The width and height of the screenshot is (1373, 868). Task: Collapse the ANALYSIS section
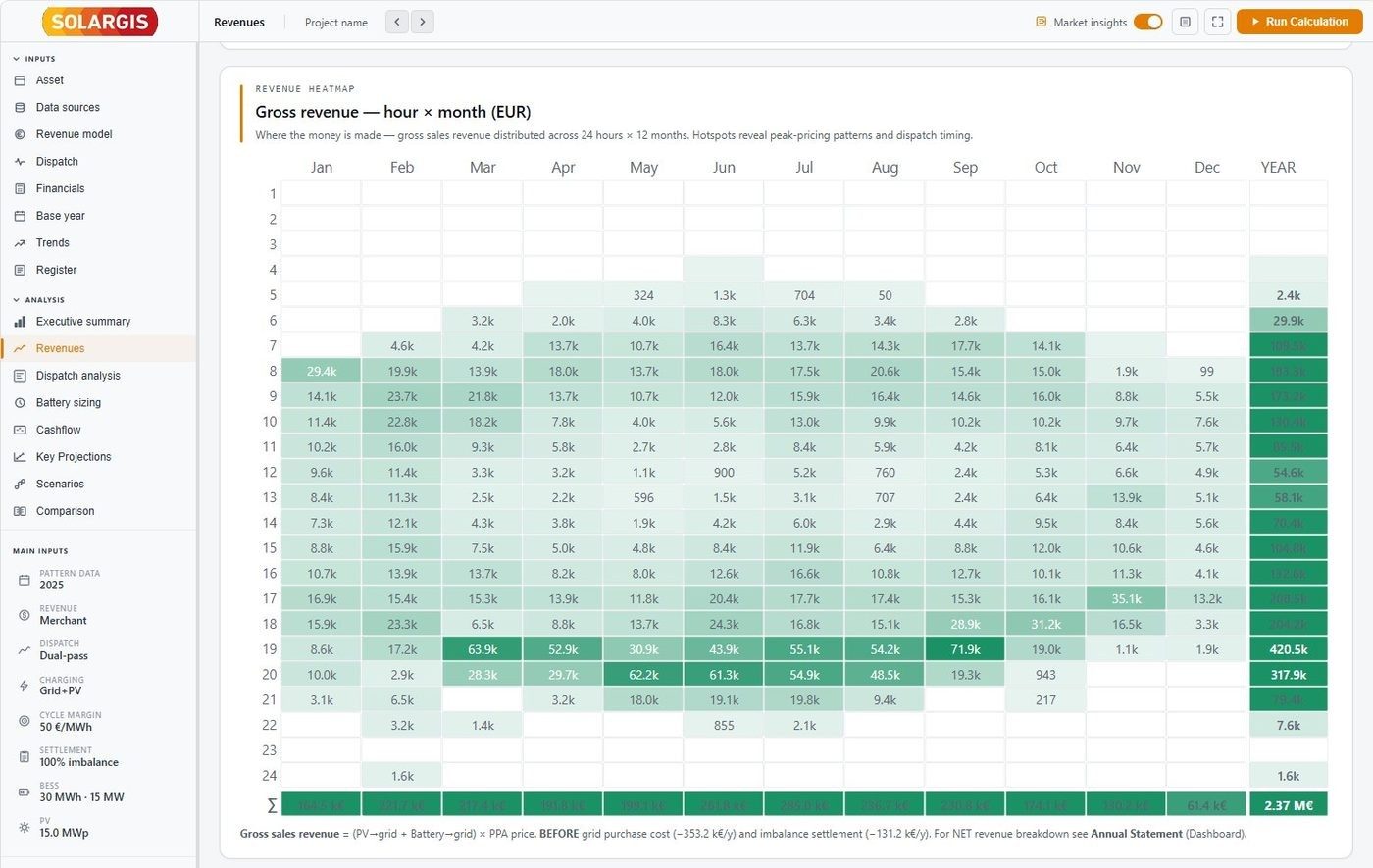point(38,300)
